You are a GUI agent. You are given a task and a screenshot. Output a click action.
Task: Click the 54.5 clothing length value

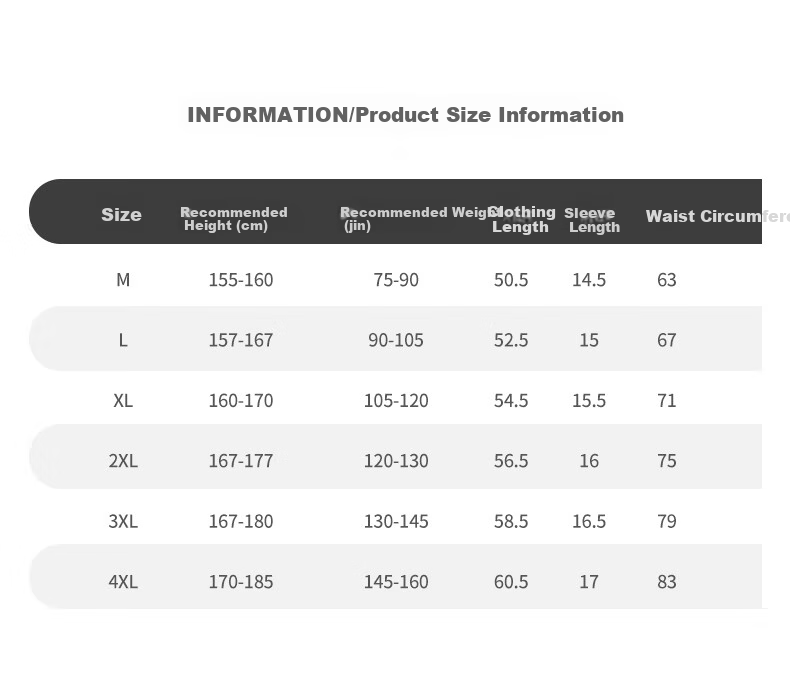[511, 400]
